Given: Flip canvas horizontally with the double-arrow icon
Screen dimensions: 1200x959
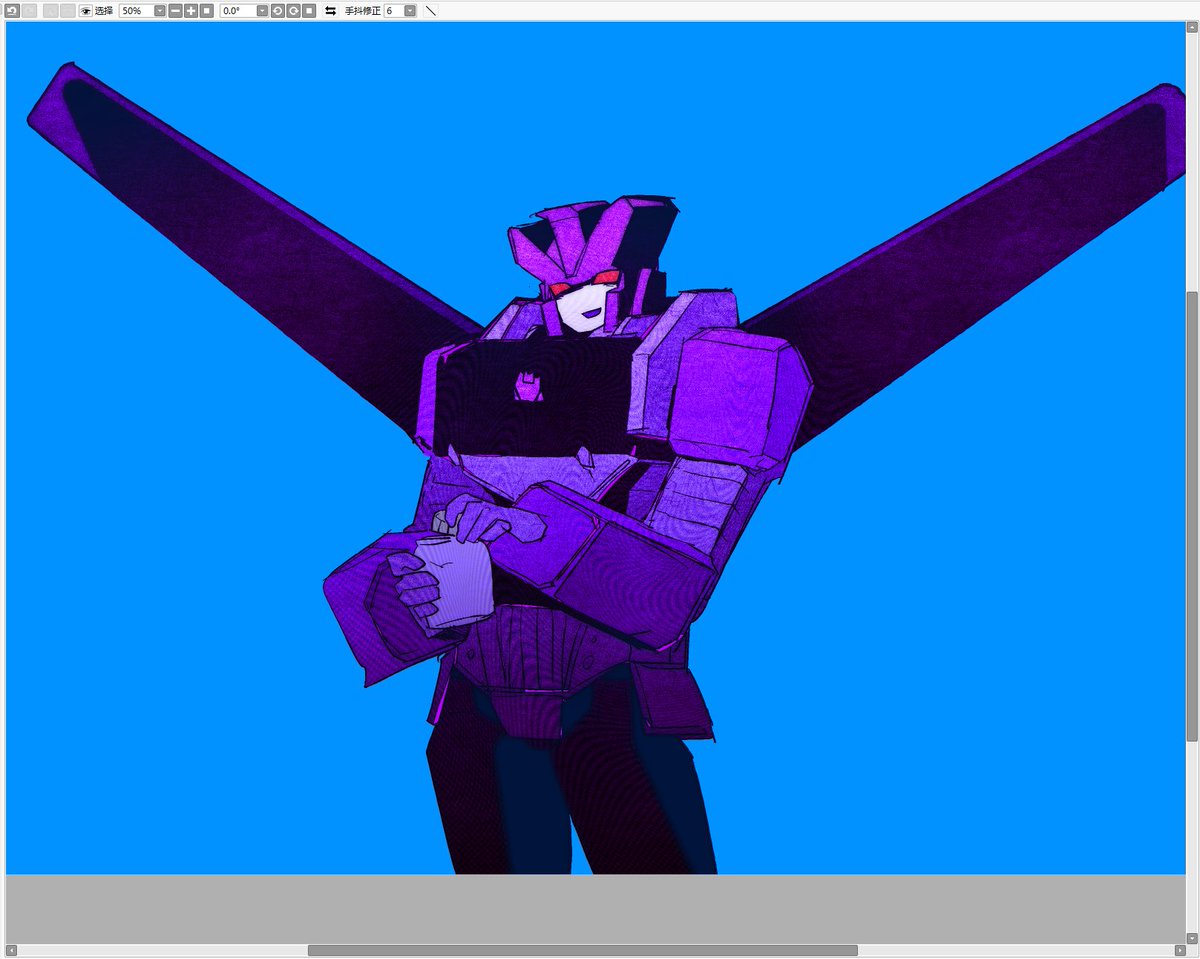Looking at the screenshot, I should coord(330,10).
